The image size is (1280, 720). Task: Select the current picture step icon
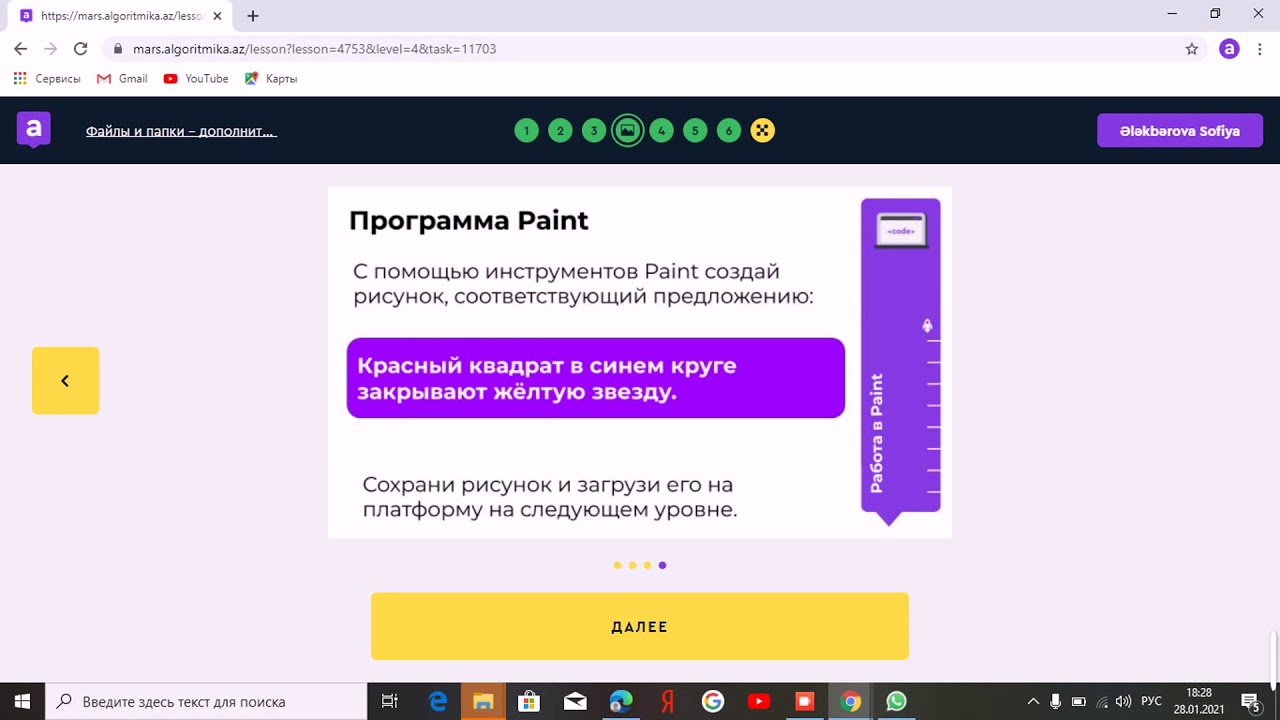[628, 131]
